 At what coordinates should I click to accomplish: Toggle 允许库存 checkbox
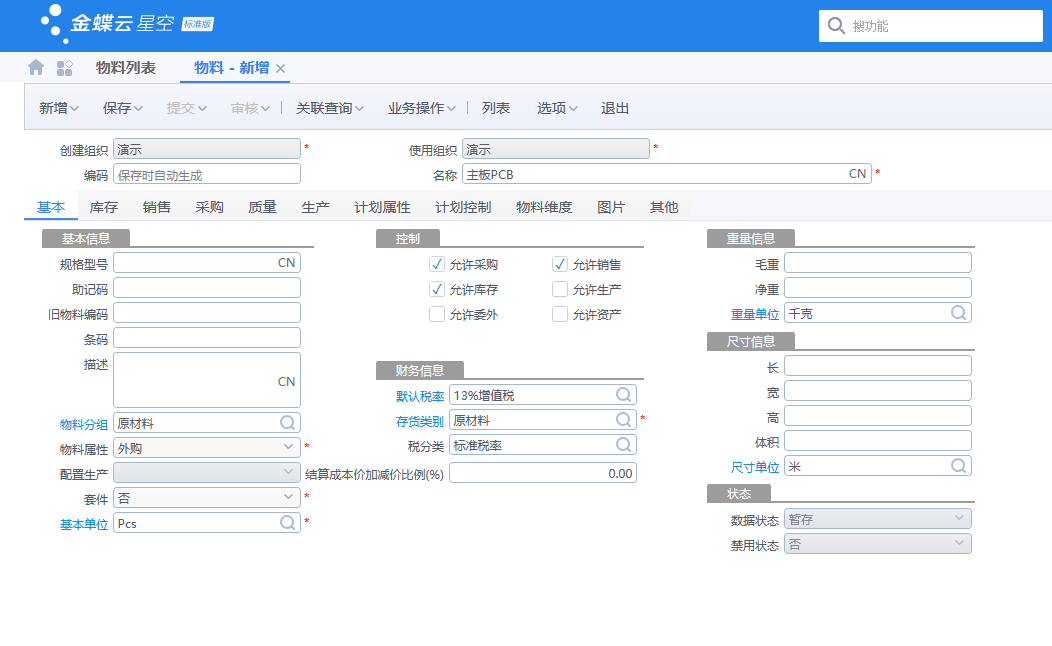tap(437, 289)
